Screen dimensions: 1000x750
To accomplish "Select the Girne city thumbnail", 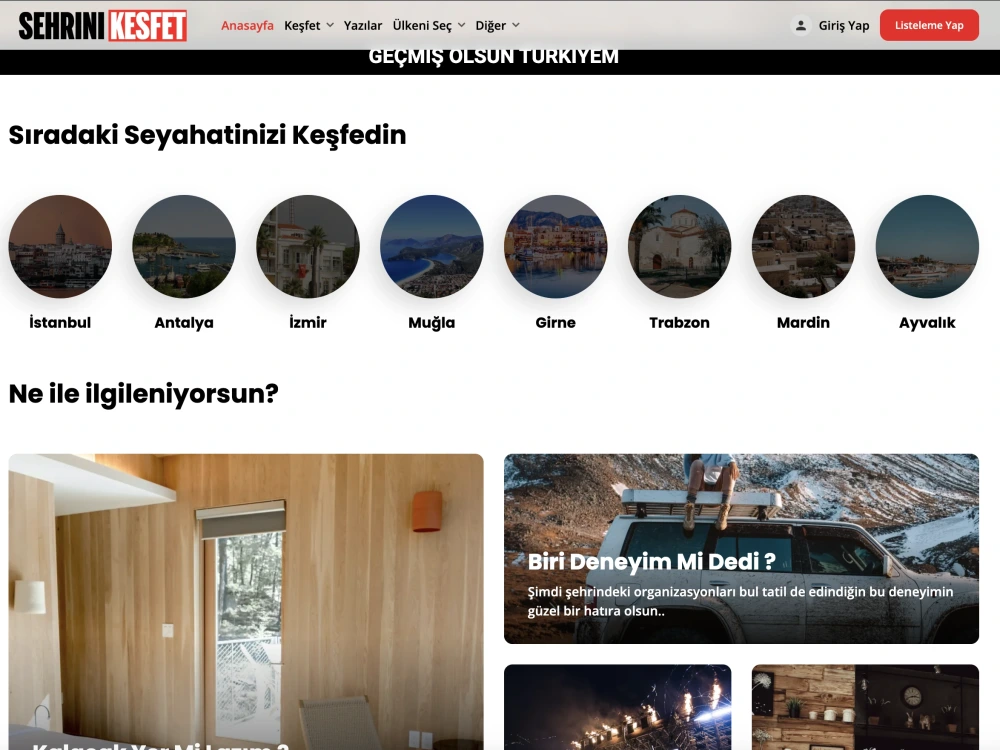I will (555, 246).
